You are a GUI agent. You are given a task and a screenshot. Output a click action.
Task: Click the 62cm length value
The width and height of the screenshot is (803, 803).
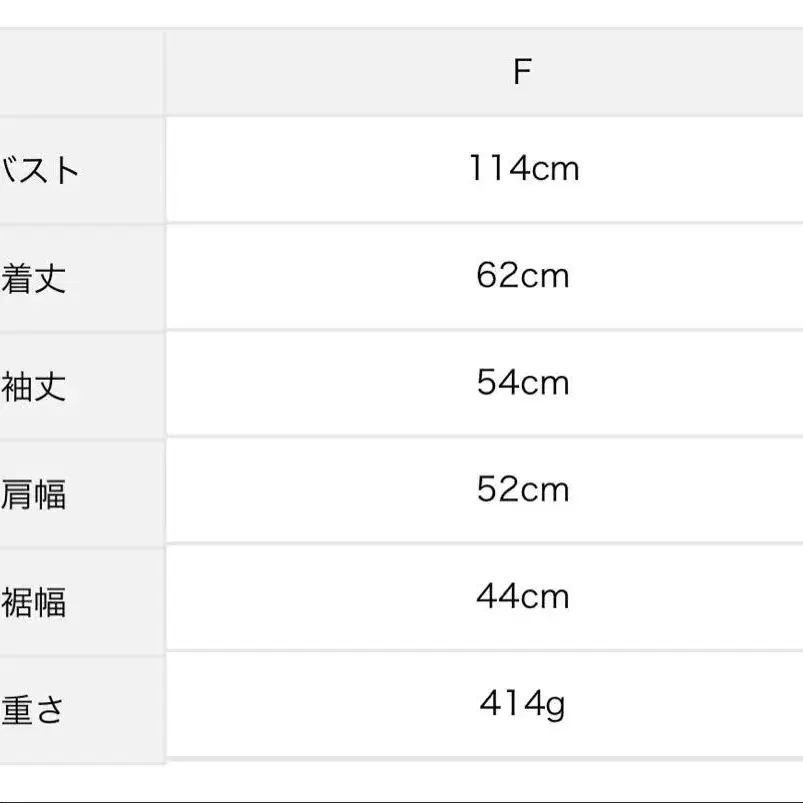coord(522,275)
